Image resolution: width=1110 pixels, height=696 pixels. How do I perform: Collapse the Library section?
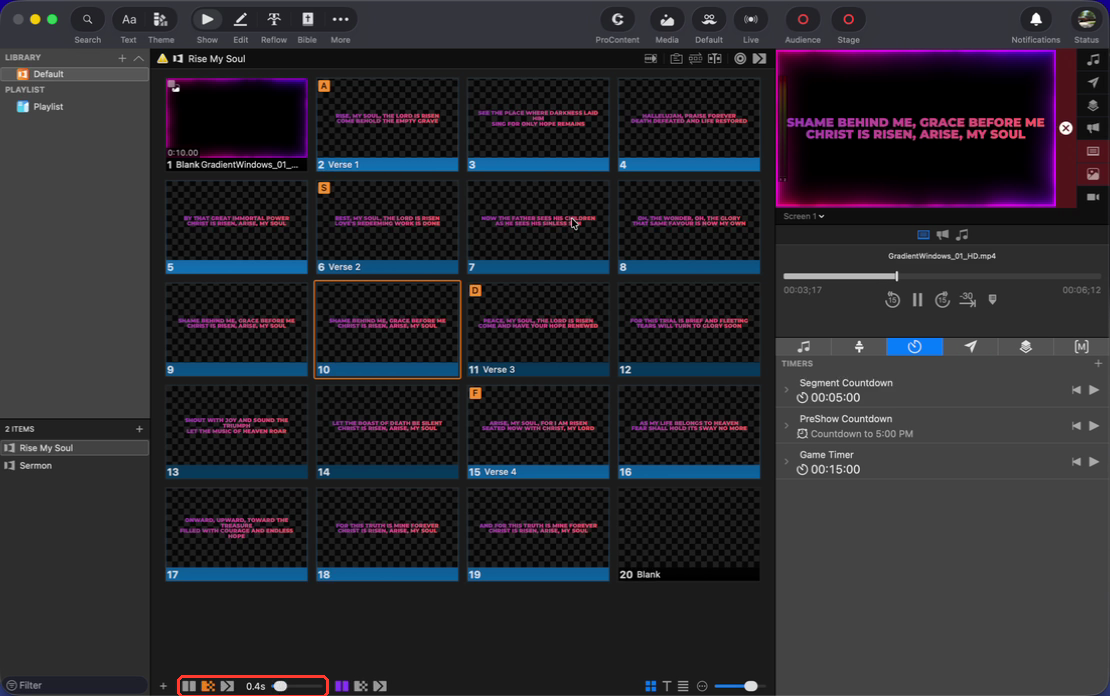pos(139,58)
